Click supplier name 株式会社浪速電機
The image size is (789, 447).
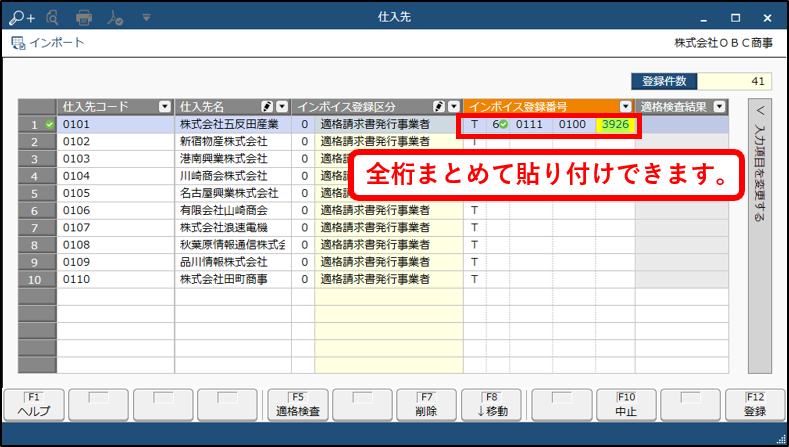coord(223,228)
